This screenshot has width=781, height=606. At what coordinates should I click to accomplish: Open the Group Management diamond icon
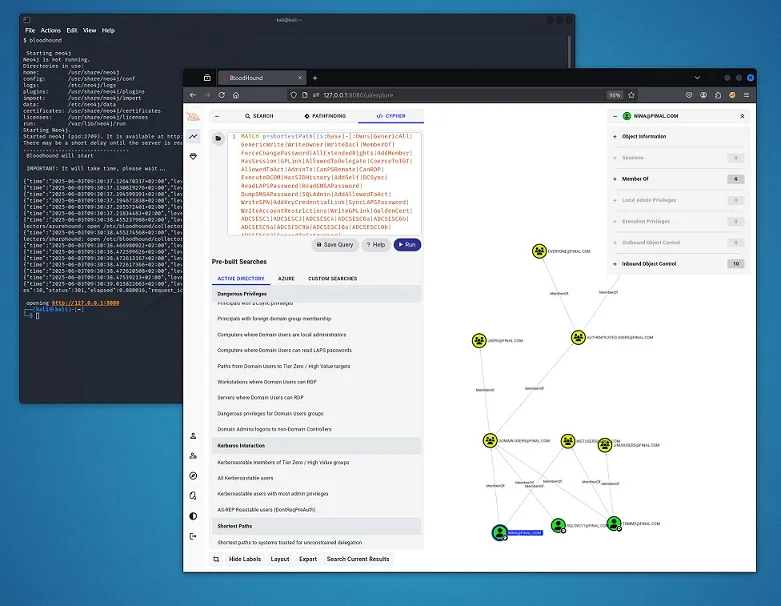tap(193, 156)
